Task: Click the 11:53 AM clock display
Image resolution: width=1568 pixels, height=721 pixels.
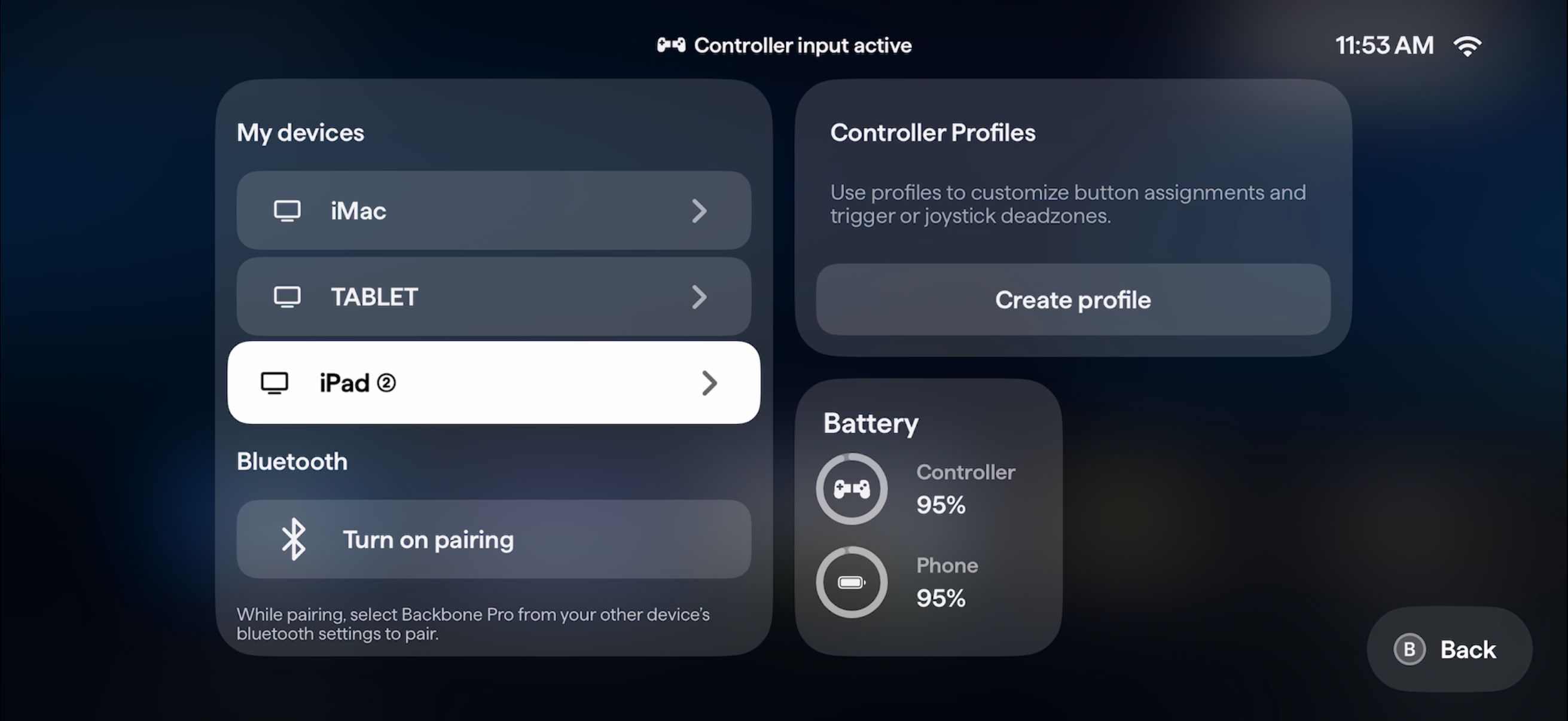Action: coord(1384,45)
